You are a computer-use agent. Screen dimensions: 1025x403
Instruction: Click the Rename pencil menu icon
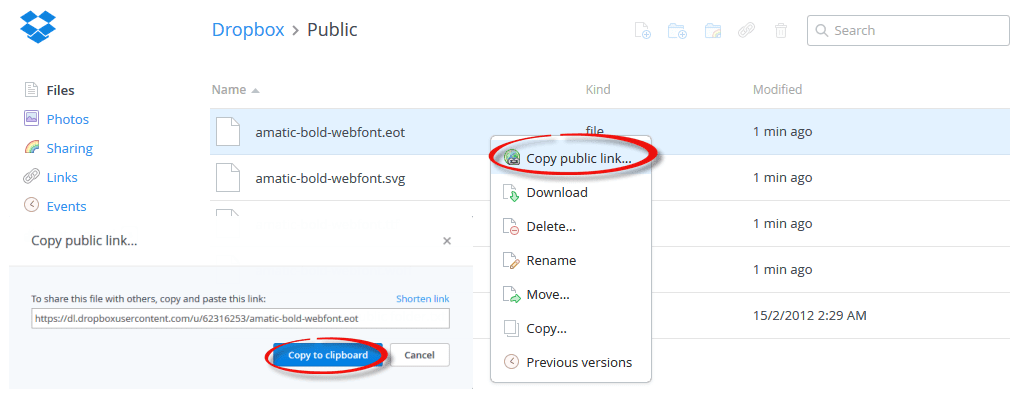(x=511, y=261)
